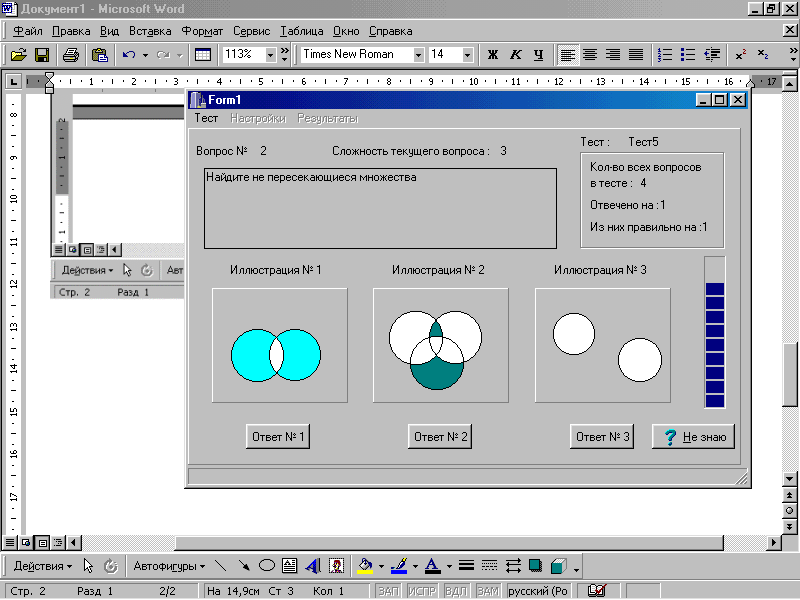Click the horizontal scrollbar thumb in Word
The image size is (800, 600).
(x=449, y=542)
